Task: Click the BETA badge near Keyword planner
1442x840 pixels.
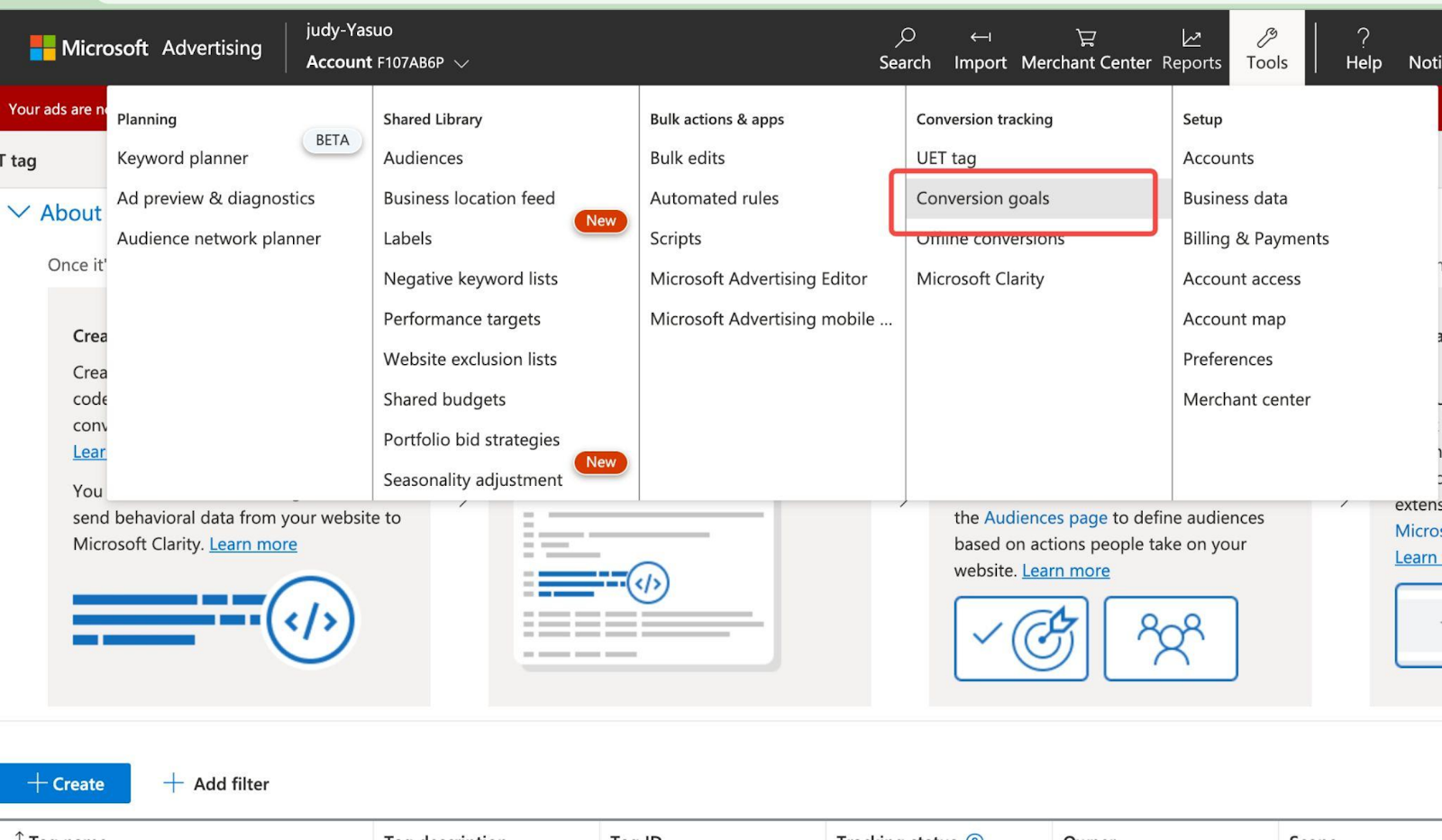Action: click(332, 140)
